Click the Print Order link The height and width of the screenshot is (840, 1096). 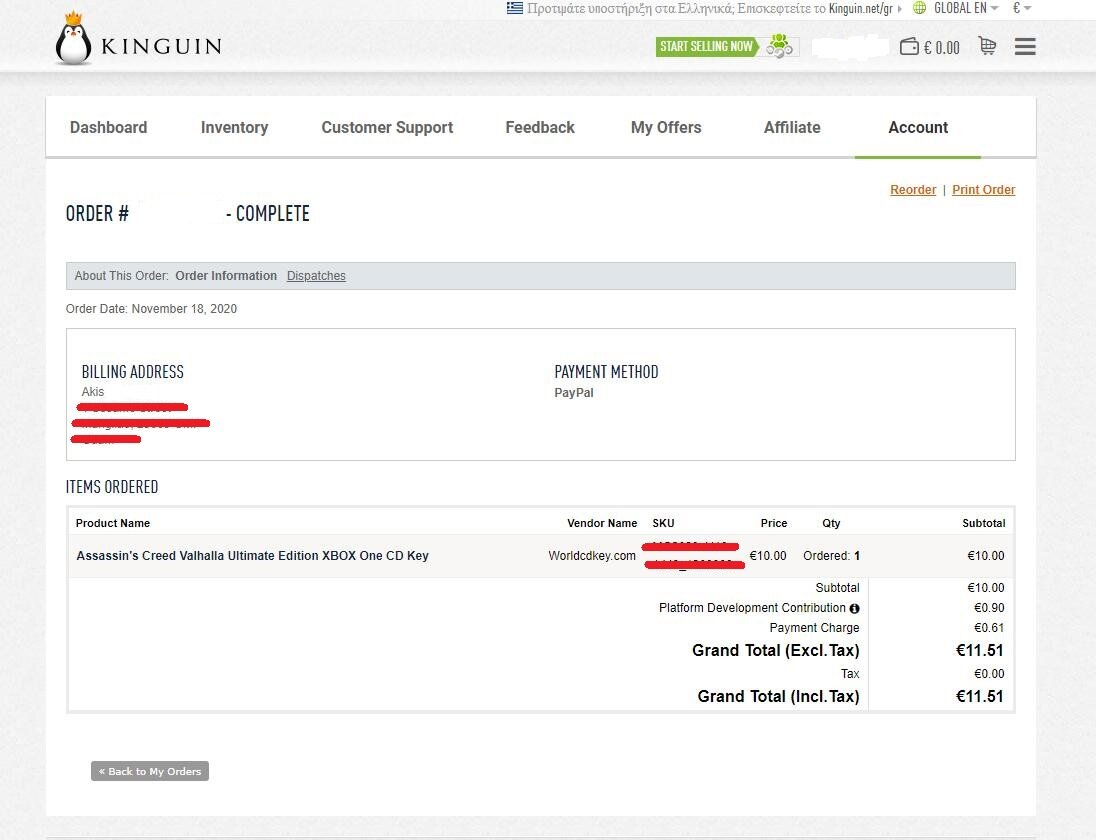[983, 189]
